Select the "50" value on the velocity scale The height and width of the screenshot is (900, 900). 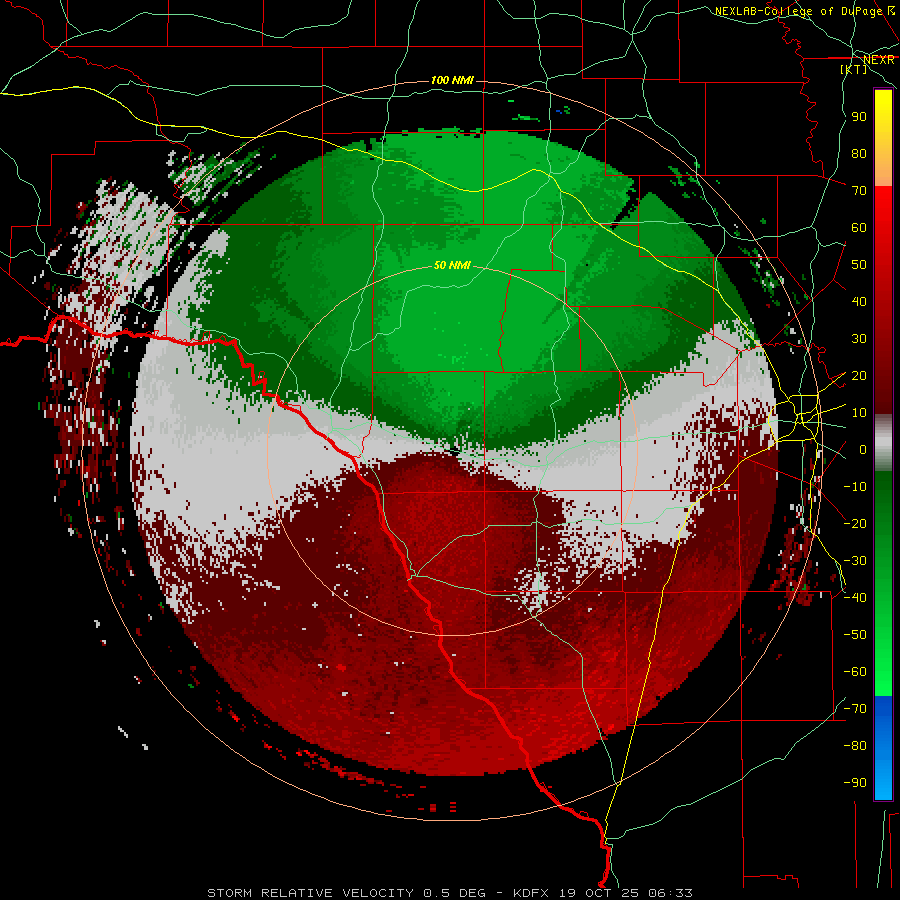point(859,265)
